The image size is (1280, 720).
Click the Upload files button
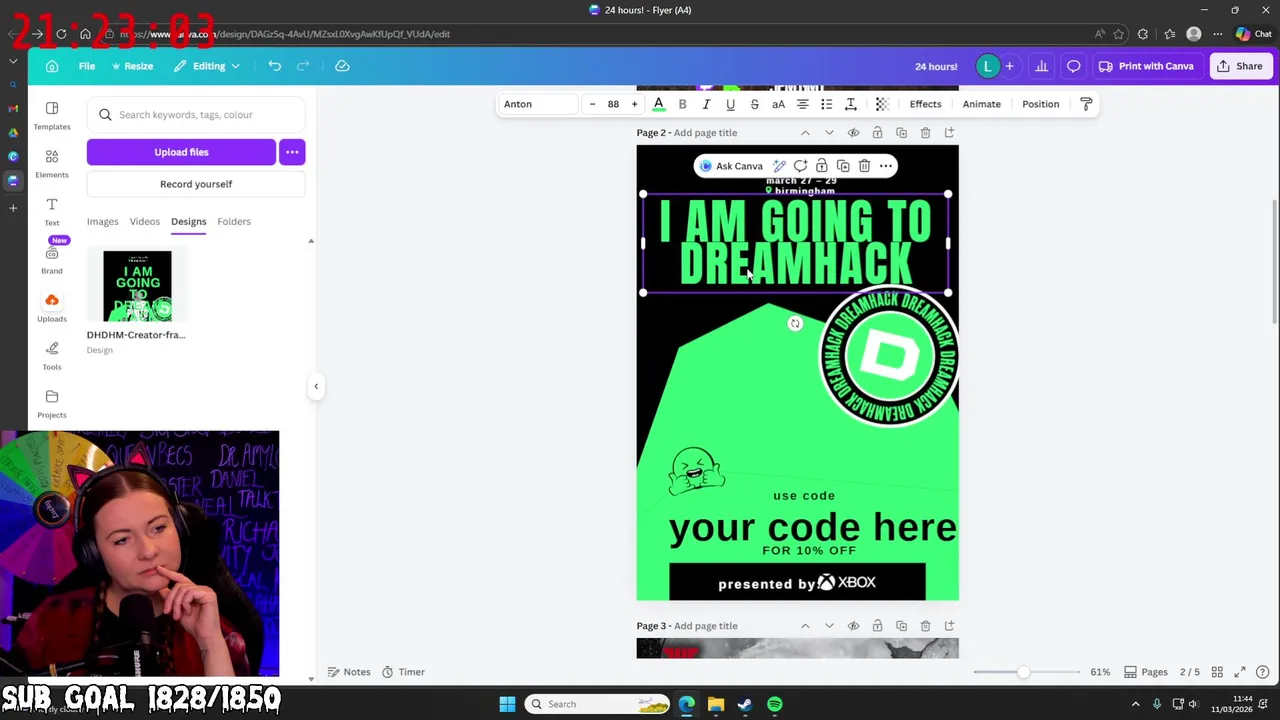click(181, 152)
